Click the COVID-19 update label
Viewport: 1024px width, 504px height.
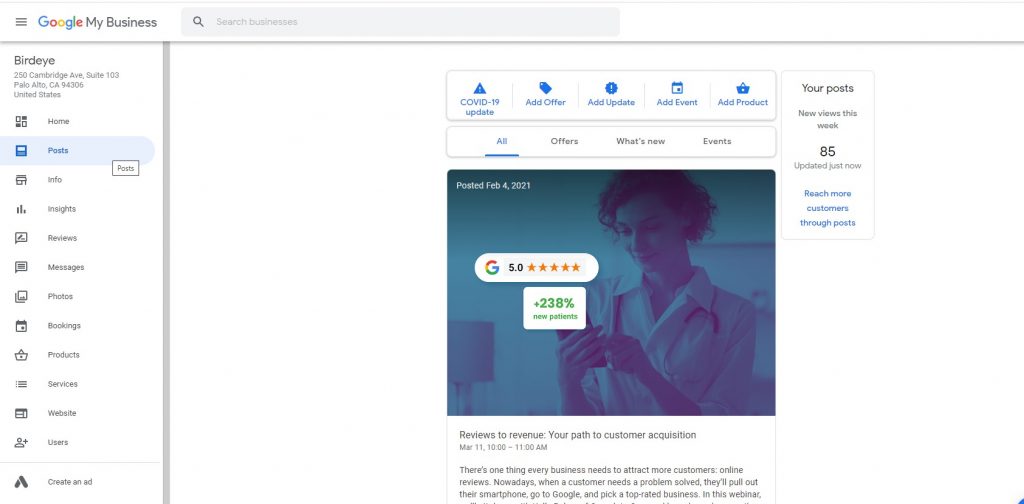[x=479, y=107]
